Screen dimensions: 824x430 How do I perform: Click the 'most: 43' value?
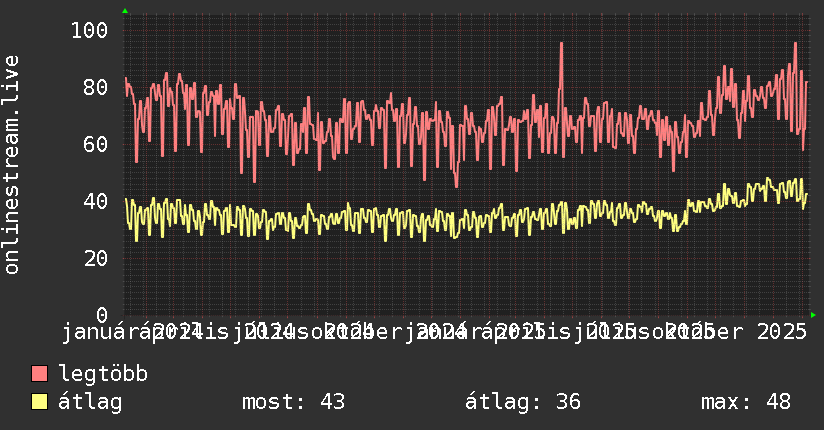293,402
